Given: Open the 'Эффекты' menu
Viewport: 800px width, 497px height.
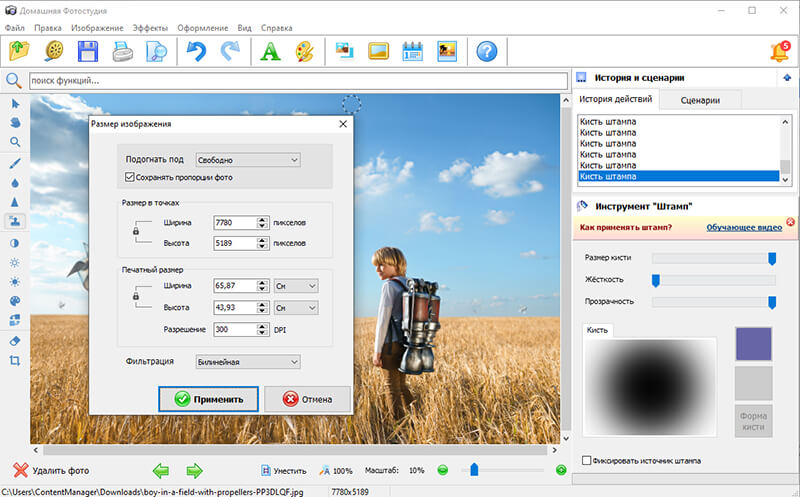Looking at the screenshot, I should (150, 28).
